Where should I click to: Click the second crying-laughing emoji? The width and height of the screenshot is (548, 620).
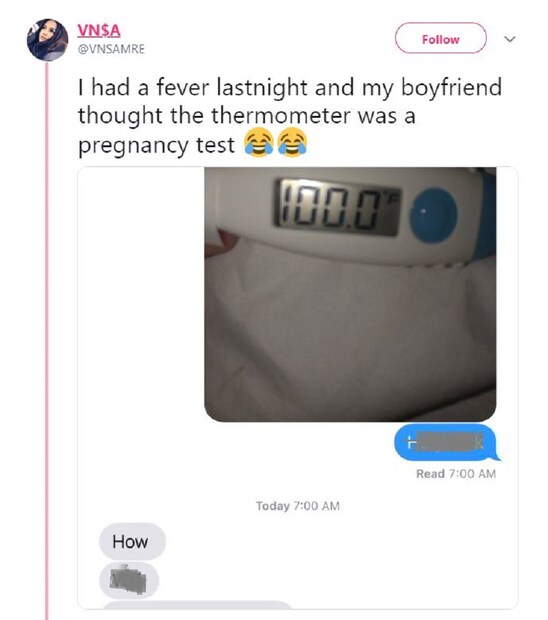click(293, 142)
